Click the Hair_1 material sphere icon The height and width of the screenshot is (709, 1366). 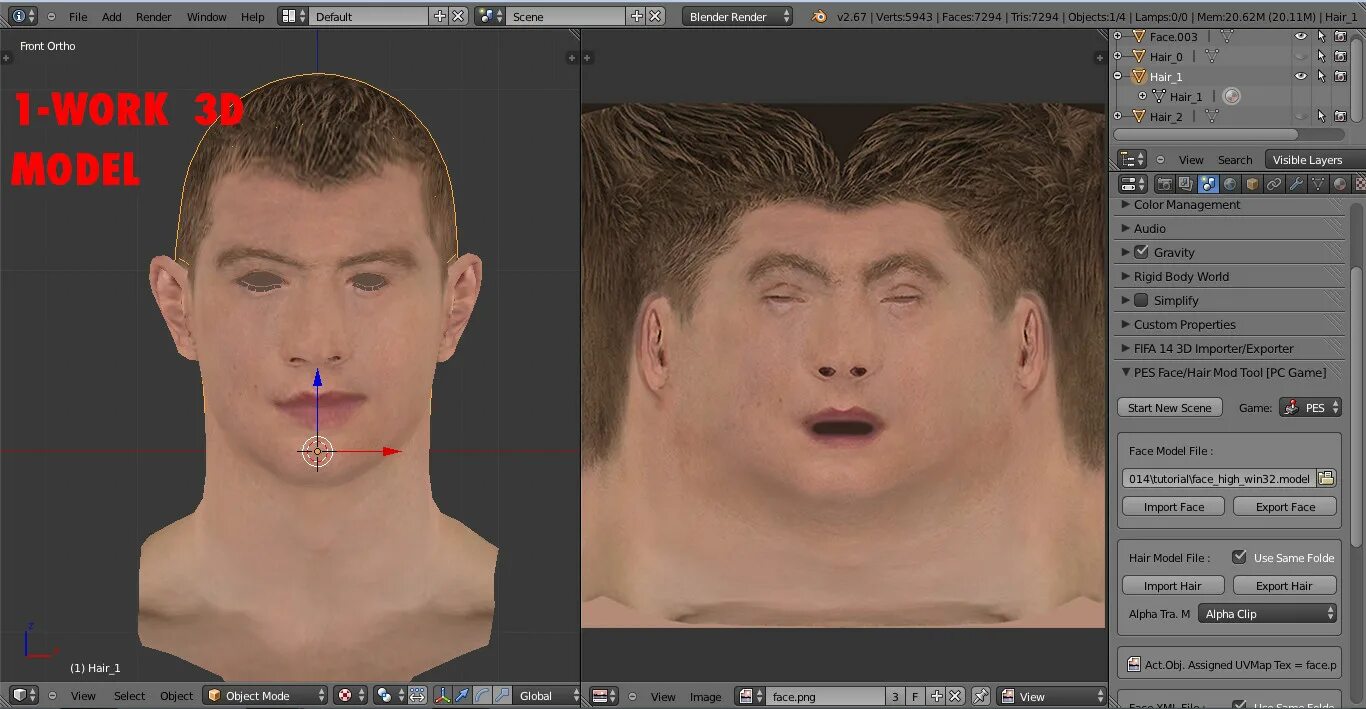1232,96
